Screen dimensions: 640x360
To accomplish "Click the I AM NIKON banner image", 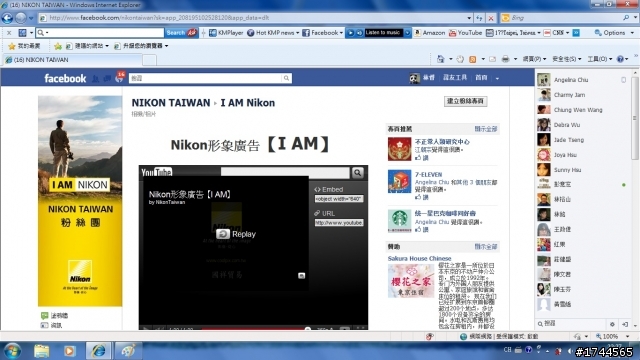I will coord(80,201).
